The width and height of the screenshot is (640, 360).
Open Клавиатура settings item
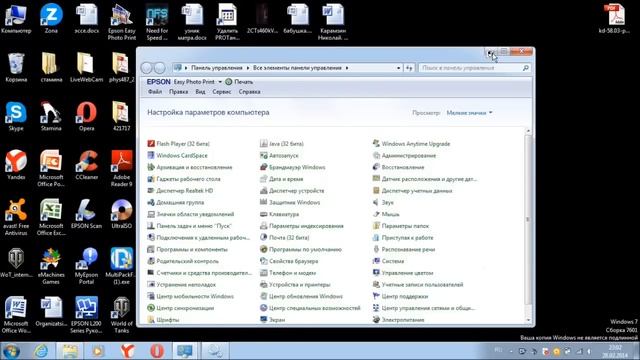[x=280, y=214]
